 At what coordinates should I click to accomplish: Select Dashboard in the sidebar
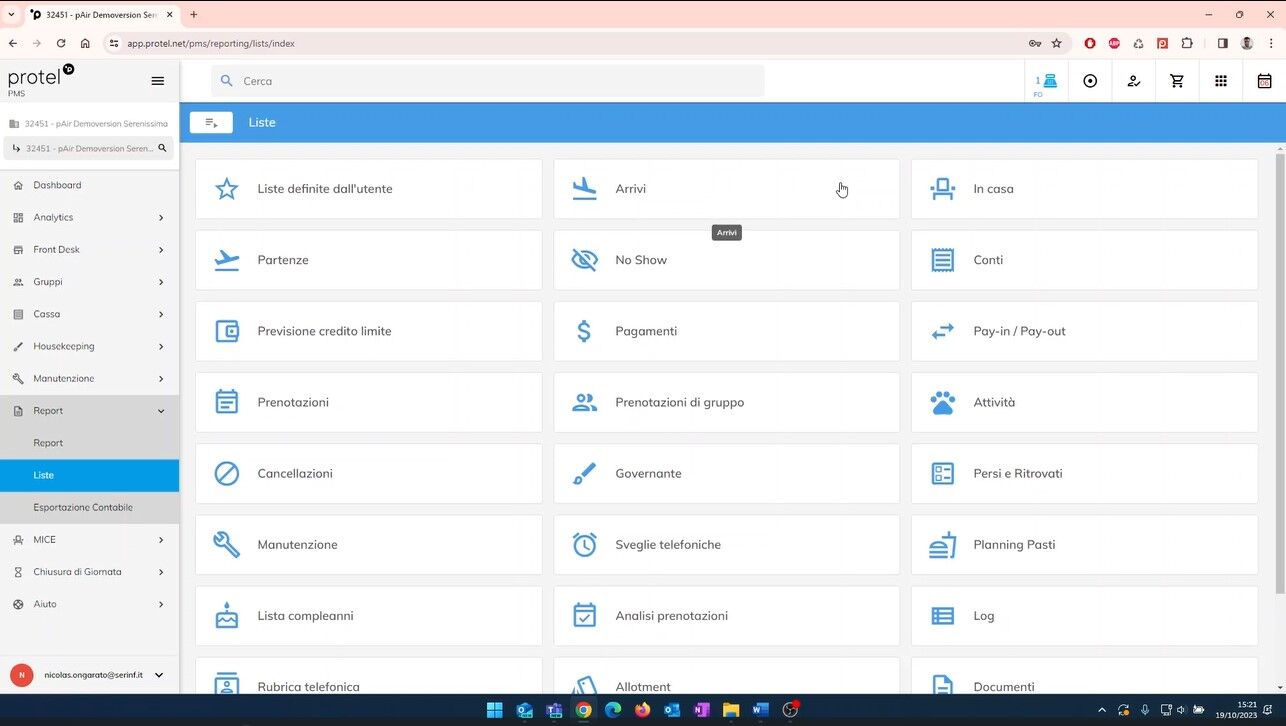coord(57,185)
